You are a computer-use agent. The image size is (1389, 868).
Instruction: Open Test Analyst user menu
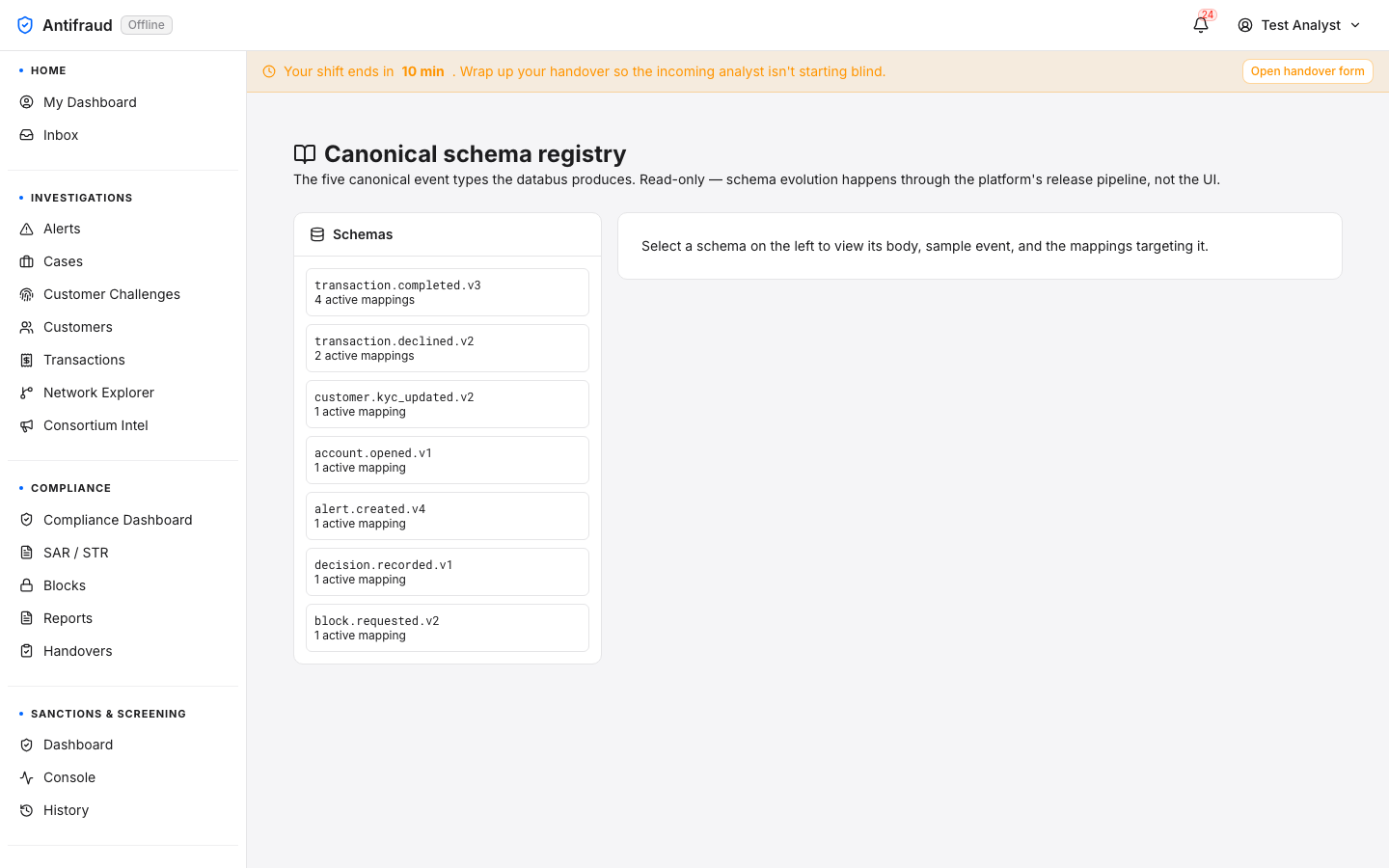pyautogui.click(x=1299, y=25)
